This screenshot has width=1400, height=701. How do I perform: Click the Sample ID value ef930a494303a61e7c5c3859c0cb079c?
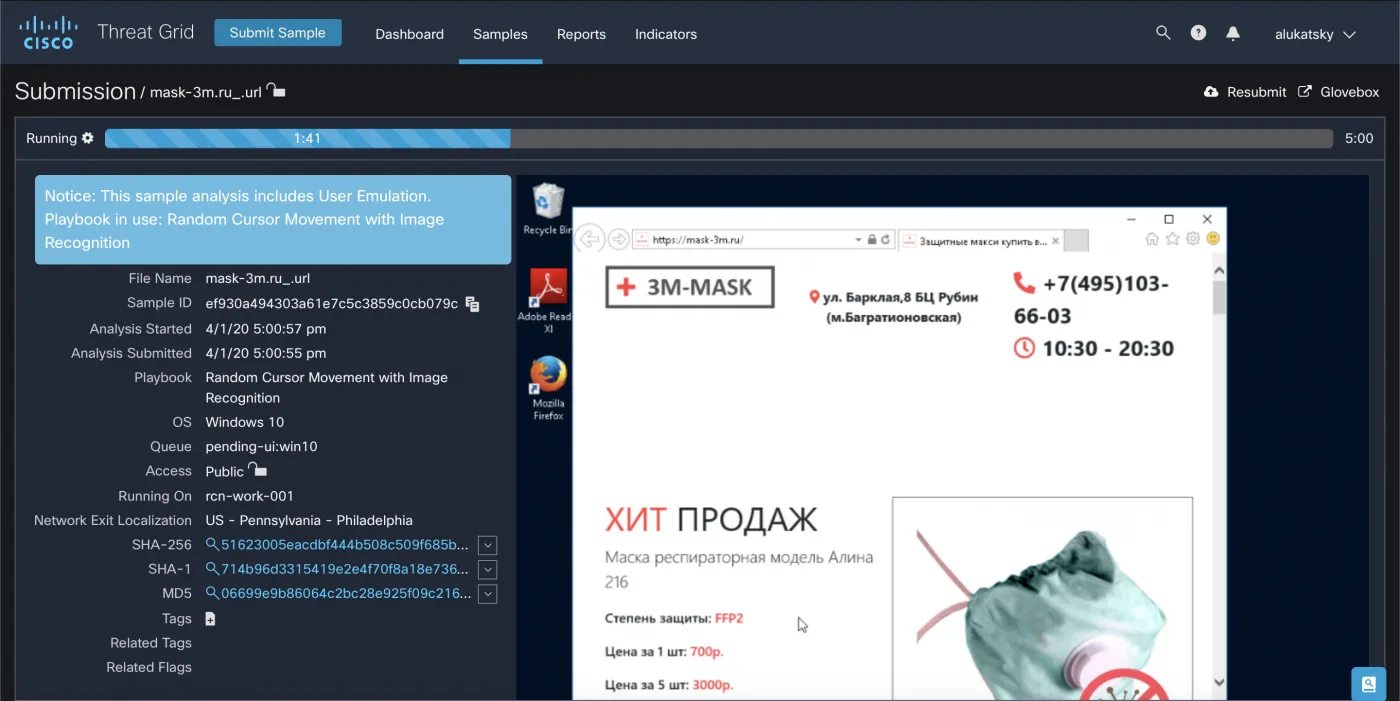332,304
